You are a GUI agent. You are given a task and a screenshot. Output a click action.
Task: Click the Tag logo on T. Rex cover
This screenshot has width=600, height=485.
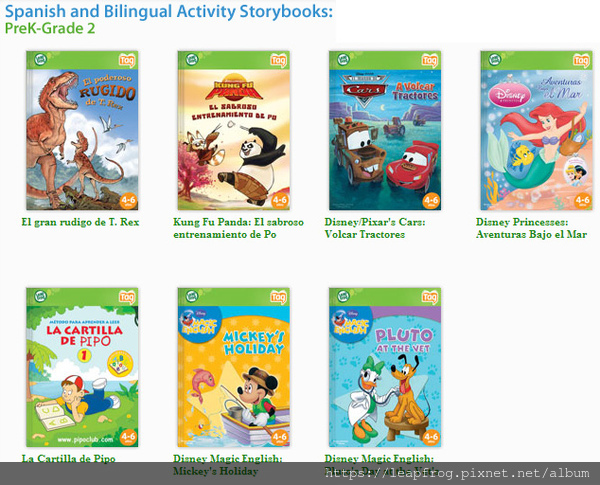click(127, 60)
